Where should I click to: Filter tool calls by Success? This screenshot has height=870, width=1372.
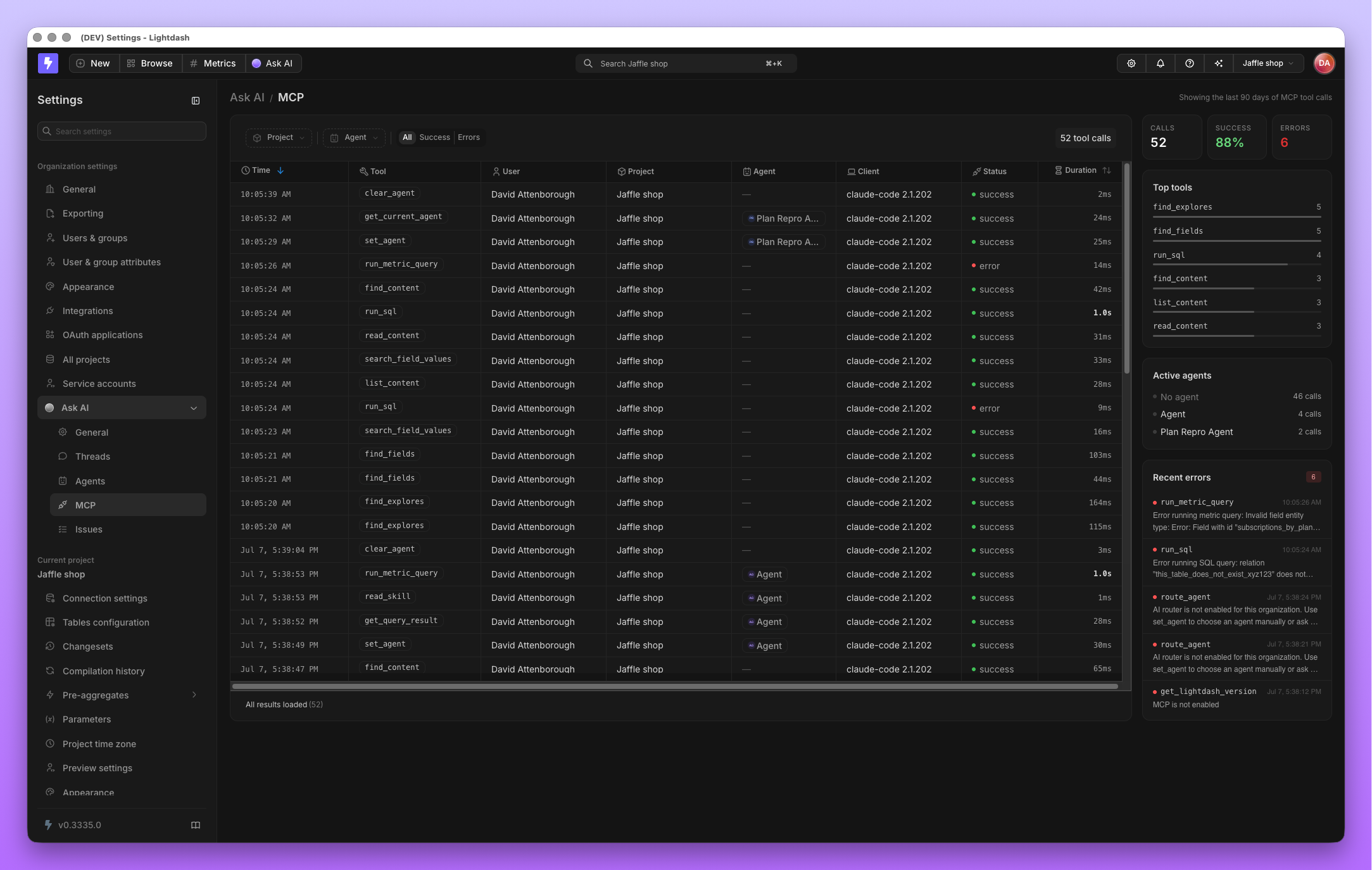tap(434, 137)
